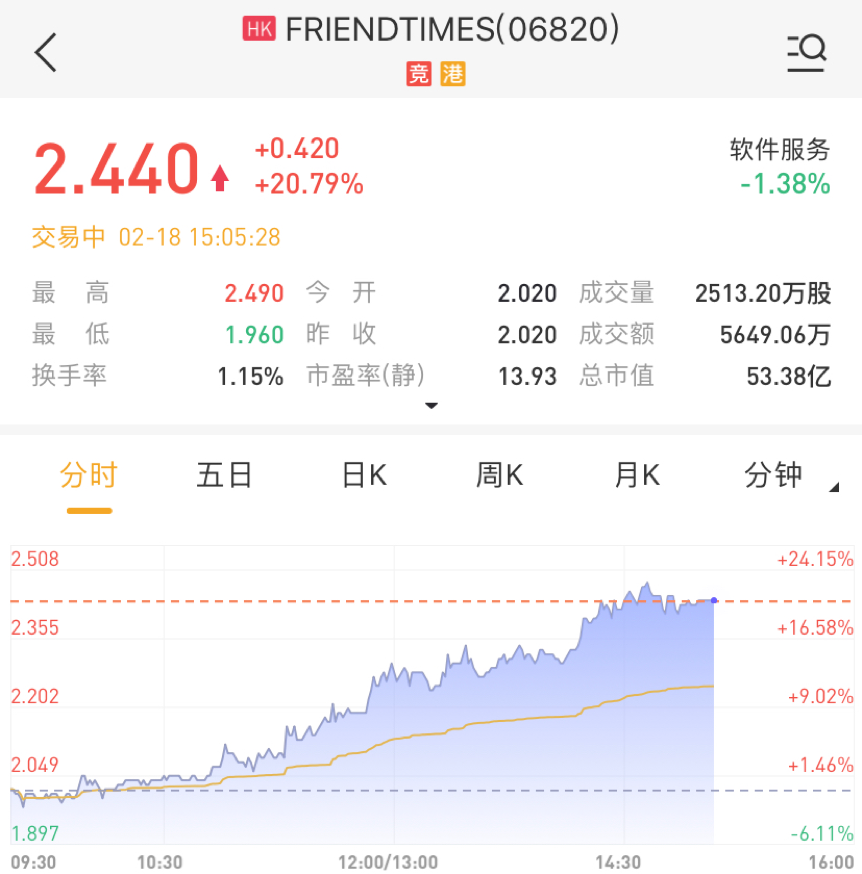This screenshot has width=862, height=874.
Task: Tap the blue latest-price dot on chart
Action: 713,600
